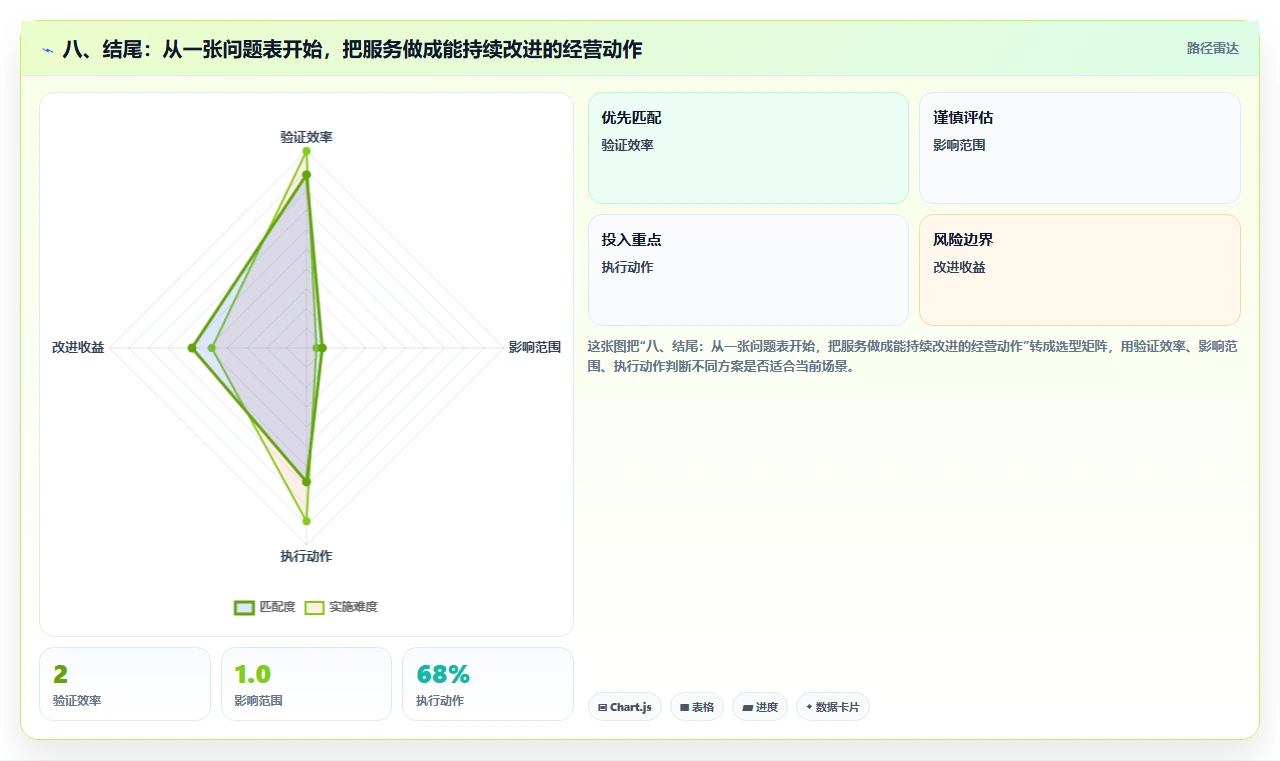Click 影响范围 text in 谨慎评估 card
Viewport: 1280px width, 761px height.
coord(959,145)
